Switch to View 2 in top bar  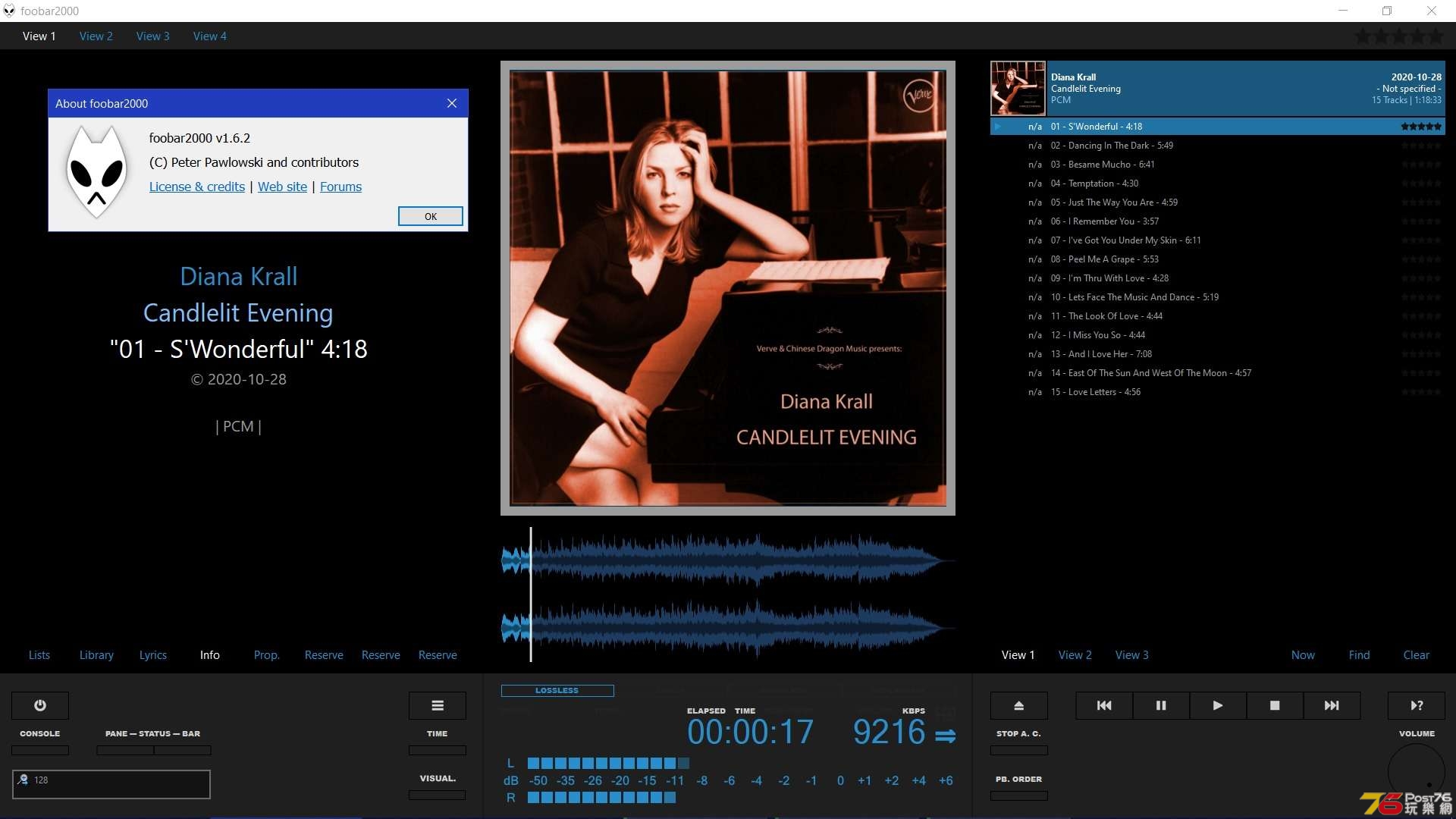96,36
